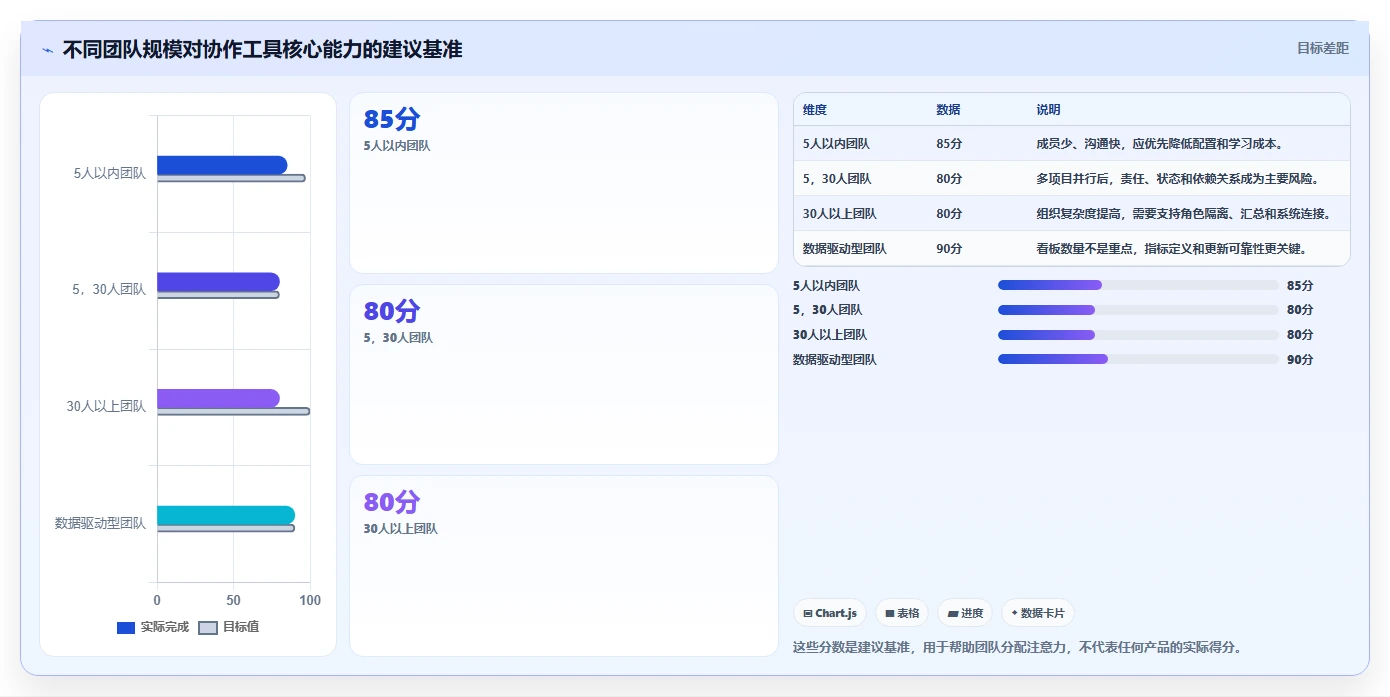Click the progress bar for 数据驱动型团队
Screen dimensions: 1390x697
(1138, 359)
